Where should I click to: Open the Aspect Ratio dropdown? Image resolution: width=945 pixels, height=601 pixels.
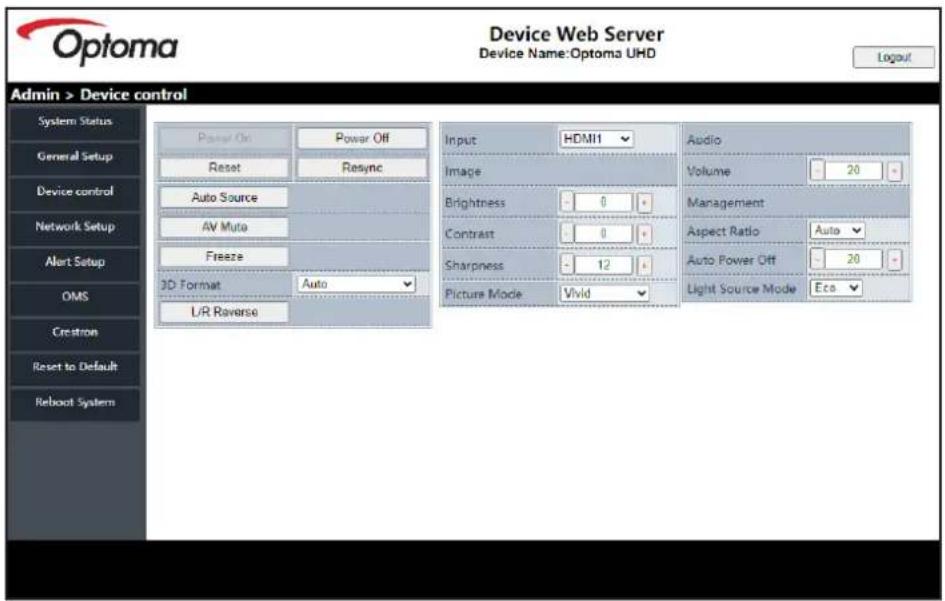point(837,230)
